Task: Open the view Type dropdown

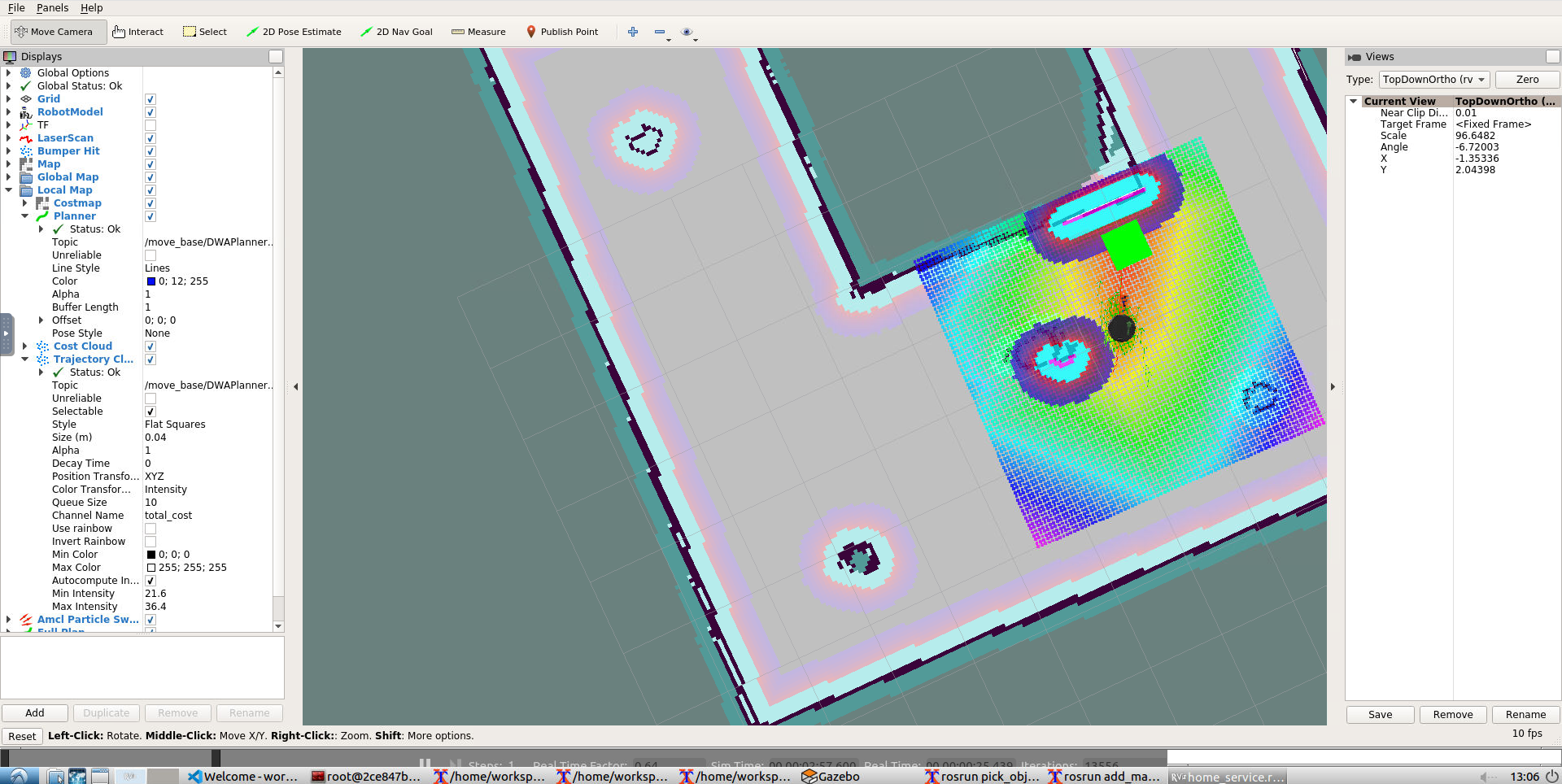Action: pyautogui.click(x=1433, y=80)
